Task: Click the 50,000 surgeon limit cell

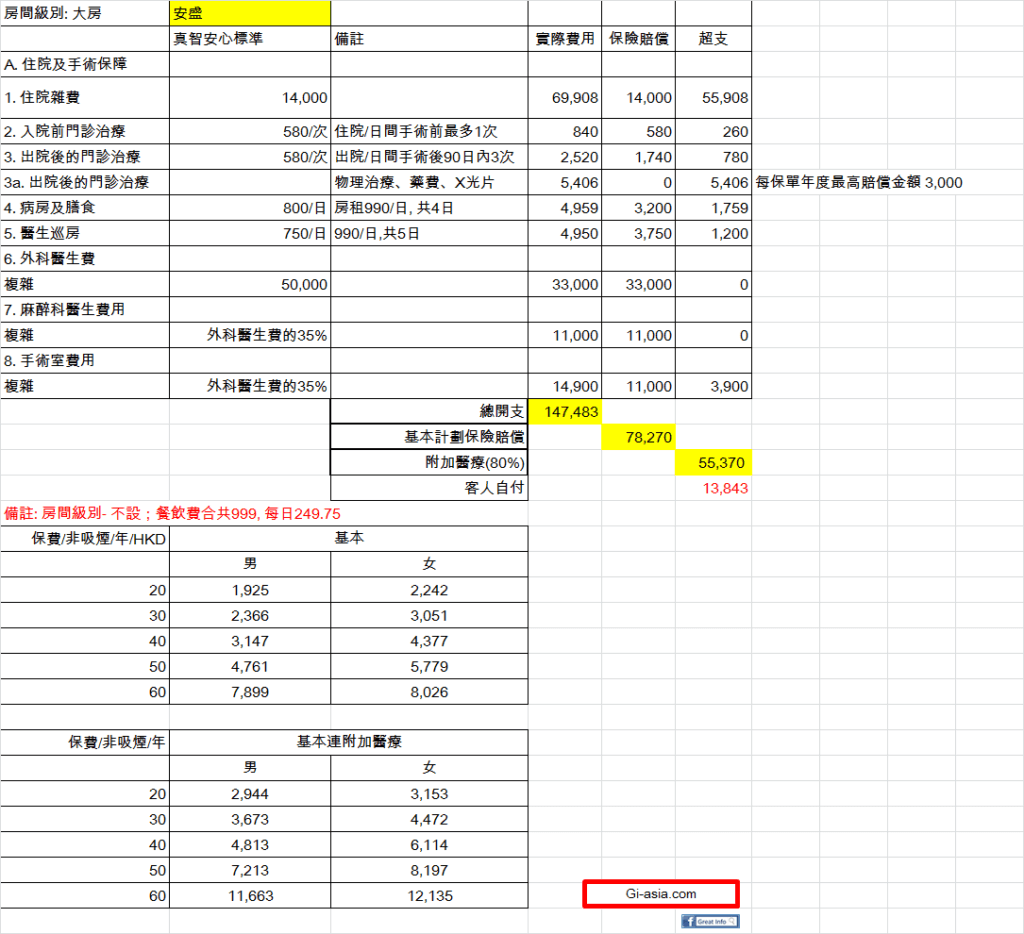Action: click(x=250, y=284)
